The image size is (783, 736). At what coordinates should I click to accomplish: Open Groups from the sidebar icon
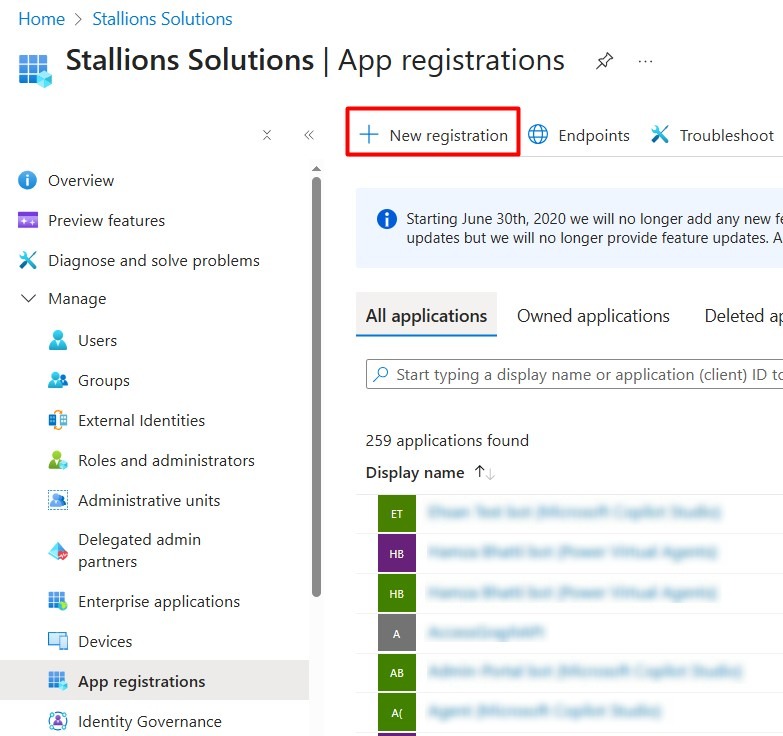pyautogui.click(x=58, y=380)
